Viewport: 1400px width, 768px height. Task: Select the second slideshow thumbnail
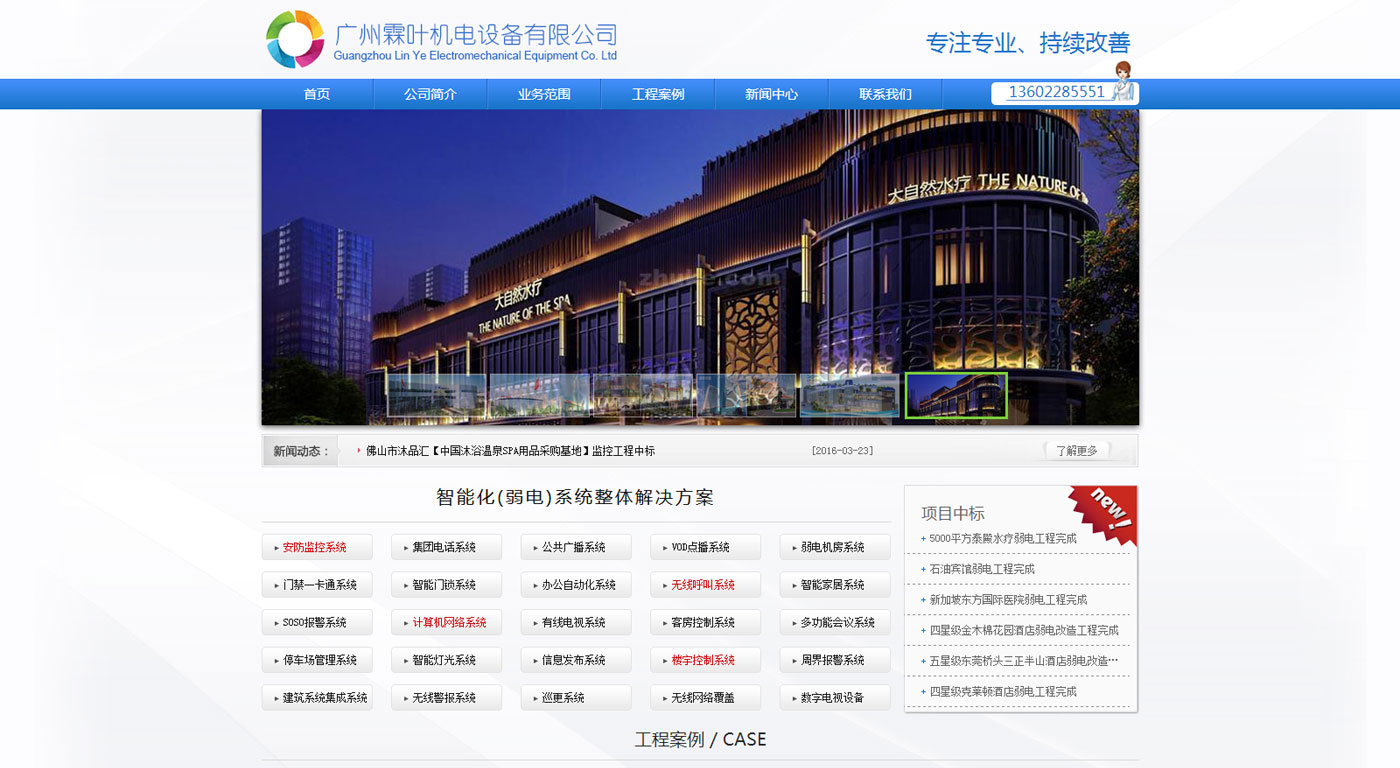(539, 395)
